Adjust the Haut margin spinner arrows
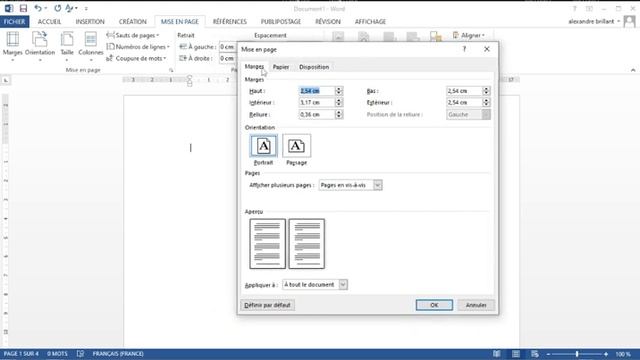This screenshot has height=360, width=640. click(339, 91)
